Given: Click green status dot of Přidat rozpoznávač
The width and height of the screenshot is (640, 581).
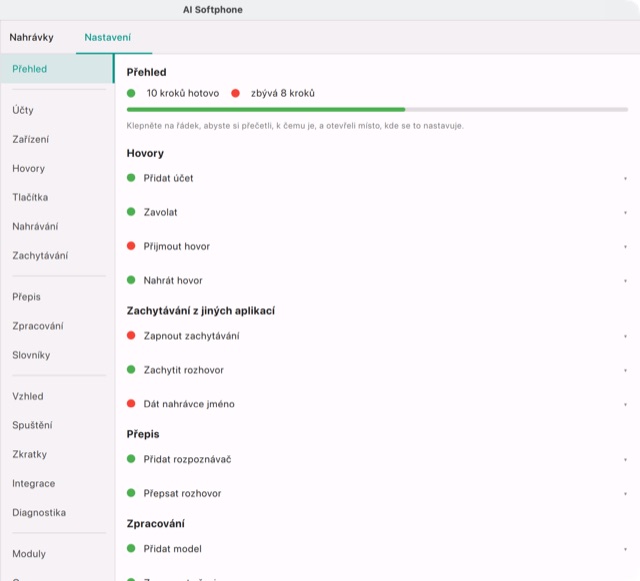Looking at the screenshot, I should [131, 459].
